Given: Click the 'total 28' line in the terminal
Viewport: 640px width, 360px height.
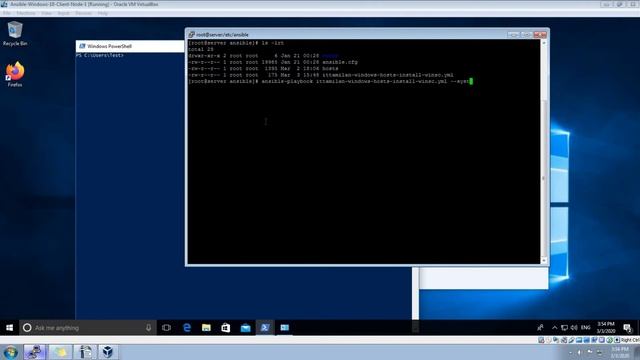Looking at the screenshot, I should pos(201,49).
